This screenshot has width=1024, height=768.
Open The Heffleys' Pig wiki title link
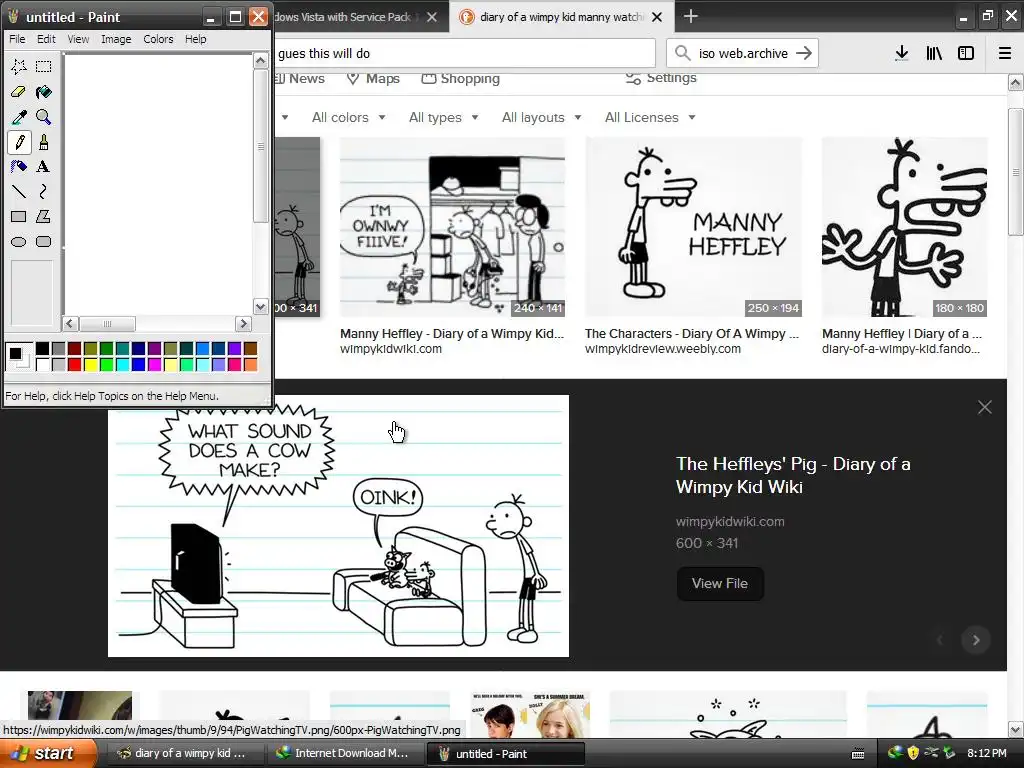793,475
